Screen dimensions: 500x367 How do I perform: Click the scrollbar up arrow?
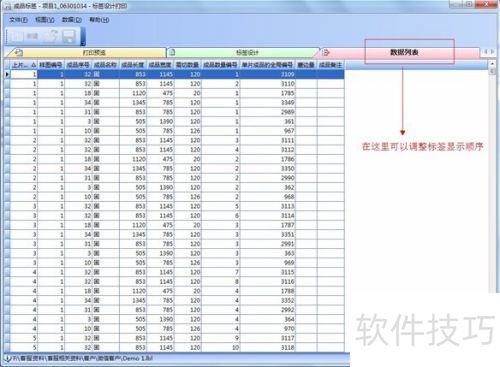(492, 63)
